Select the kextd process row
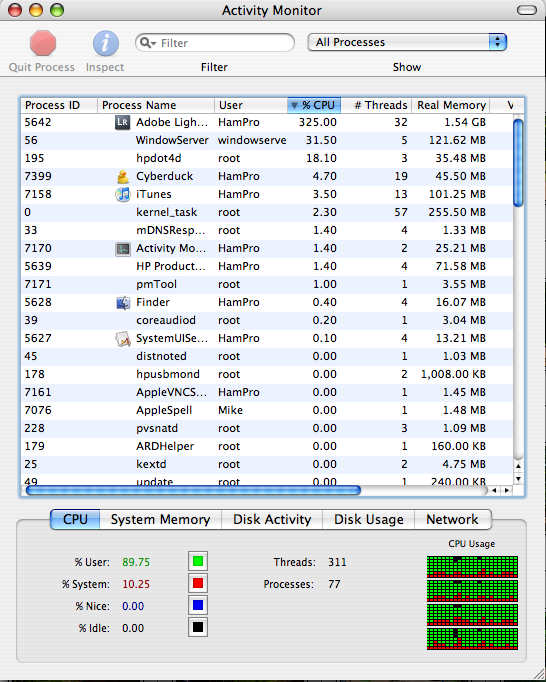 pyautogui.click(x=267, y=465)
